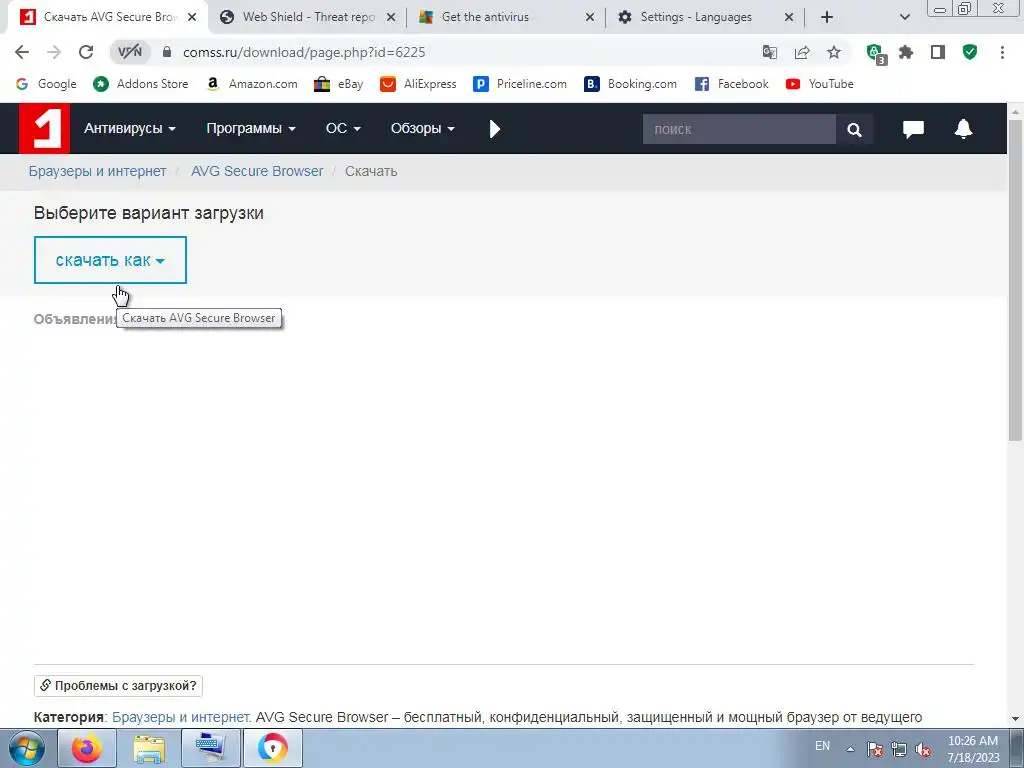Close the Web Shield tab
Screen dimensions: 1024x768
(391, 17)
